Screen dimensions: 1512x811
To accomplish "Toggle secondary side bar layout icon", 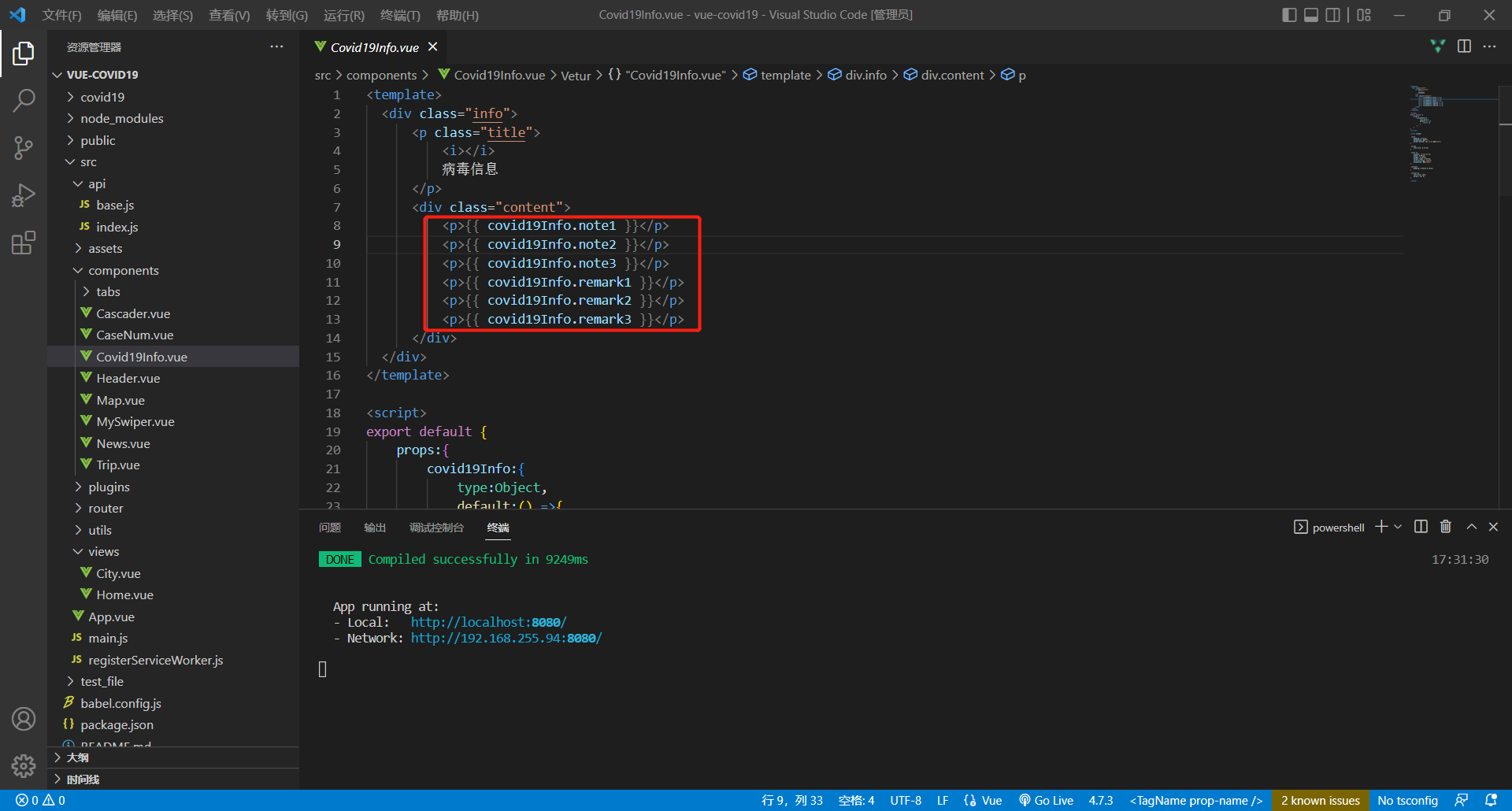I will click(1332, 15).
